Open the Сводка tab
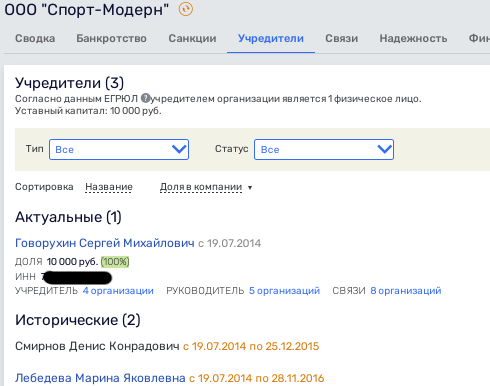490x386 pixels. click(x=35, y=38)
